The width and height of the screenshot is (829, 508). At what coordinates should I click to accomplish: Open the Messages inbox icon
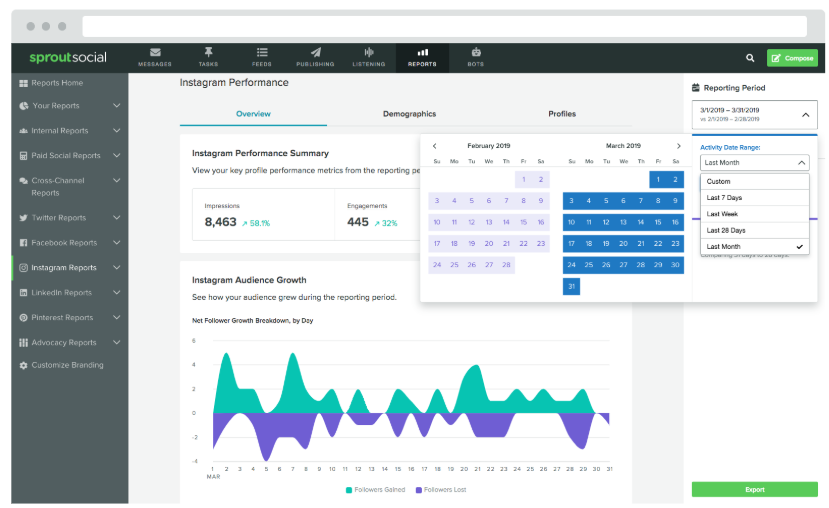point(155,52)
